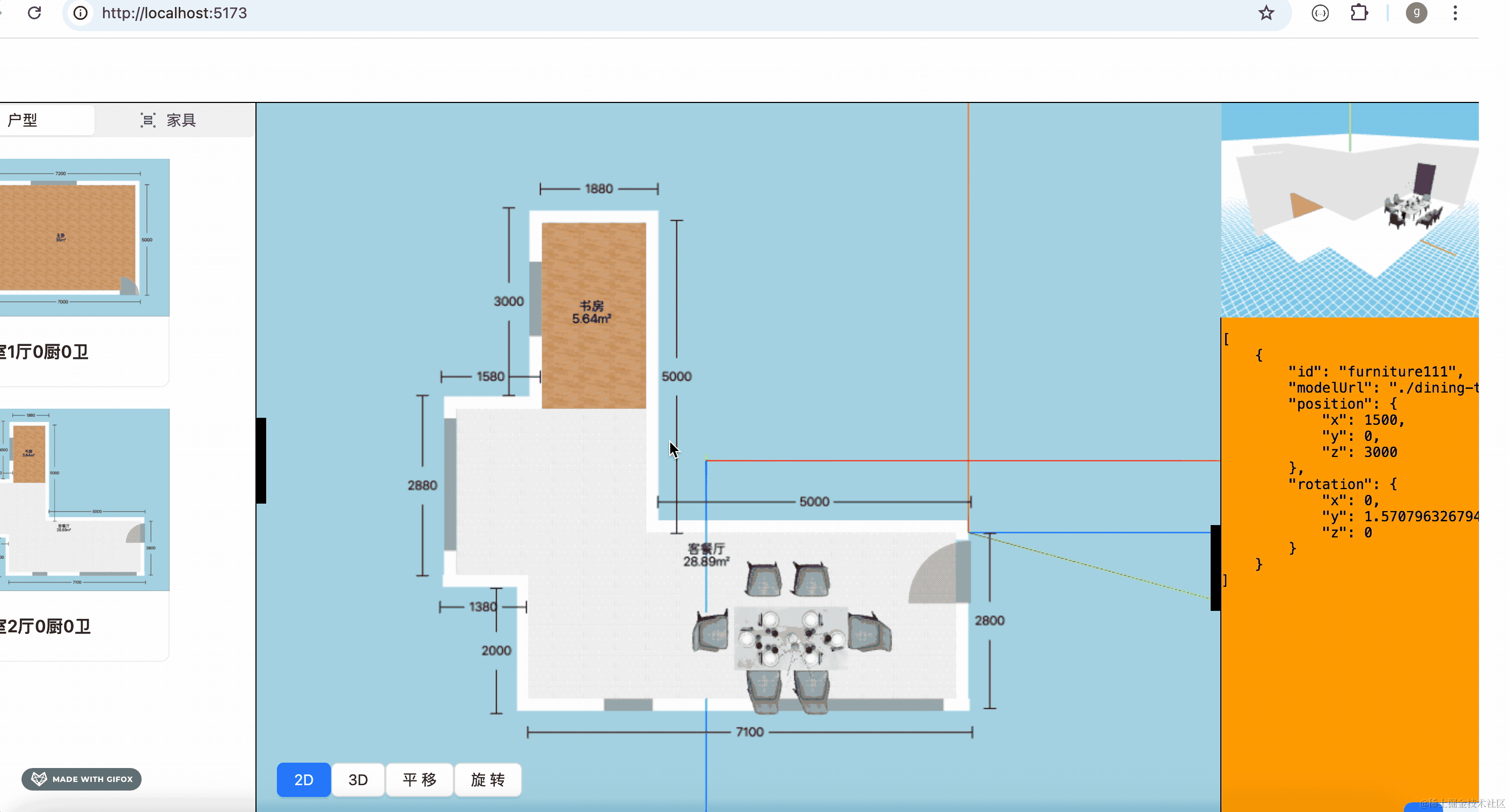This screenshot has height=812, width=1509.
Task: Click the address bar URL localhost:5173
Action: (x=174, y=13)
